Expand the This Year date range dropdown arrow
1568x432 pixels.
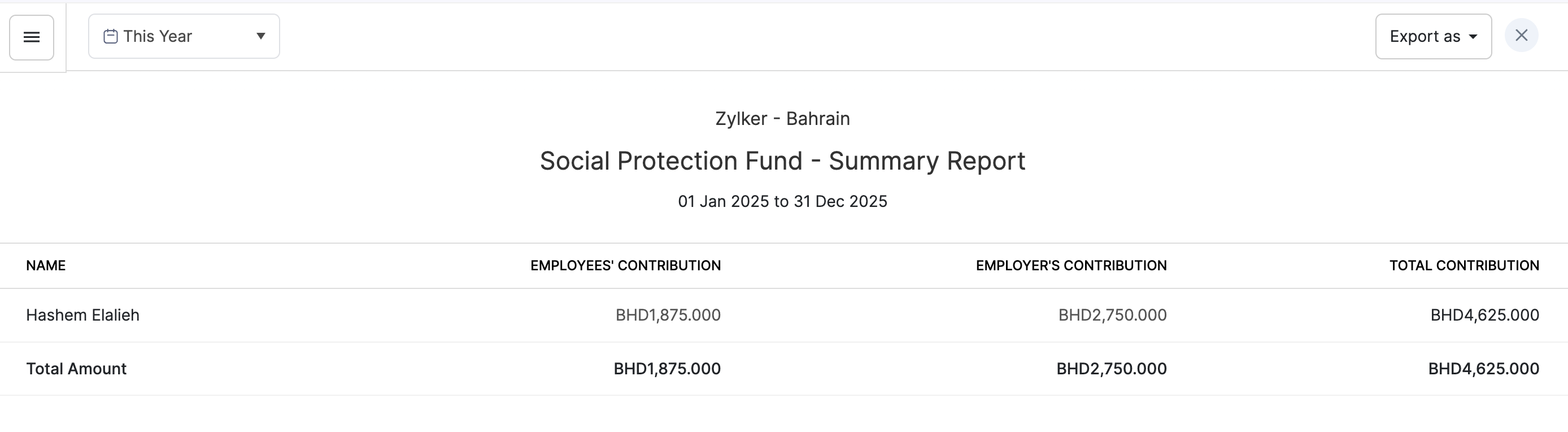[260, 36]
